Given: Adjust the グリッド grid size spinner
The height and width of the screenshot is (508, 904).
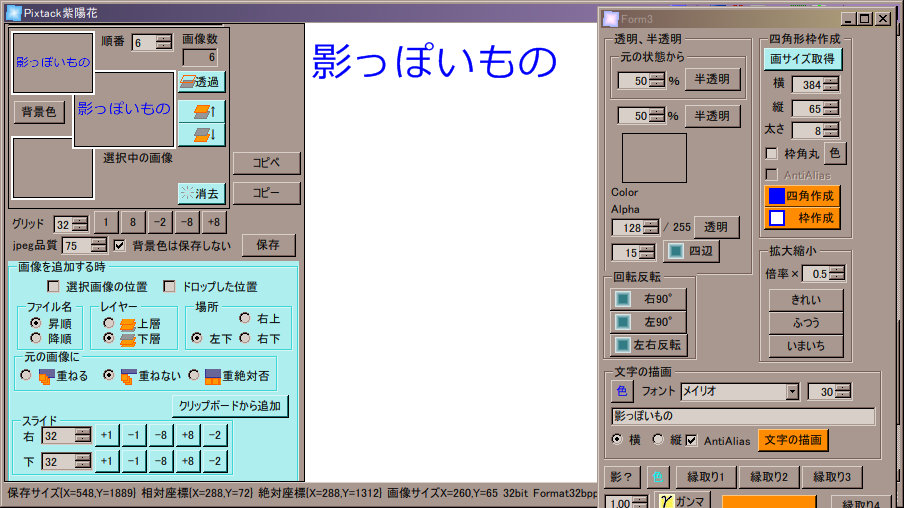Looking at the screenshot, I should pos(80,224).
